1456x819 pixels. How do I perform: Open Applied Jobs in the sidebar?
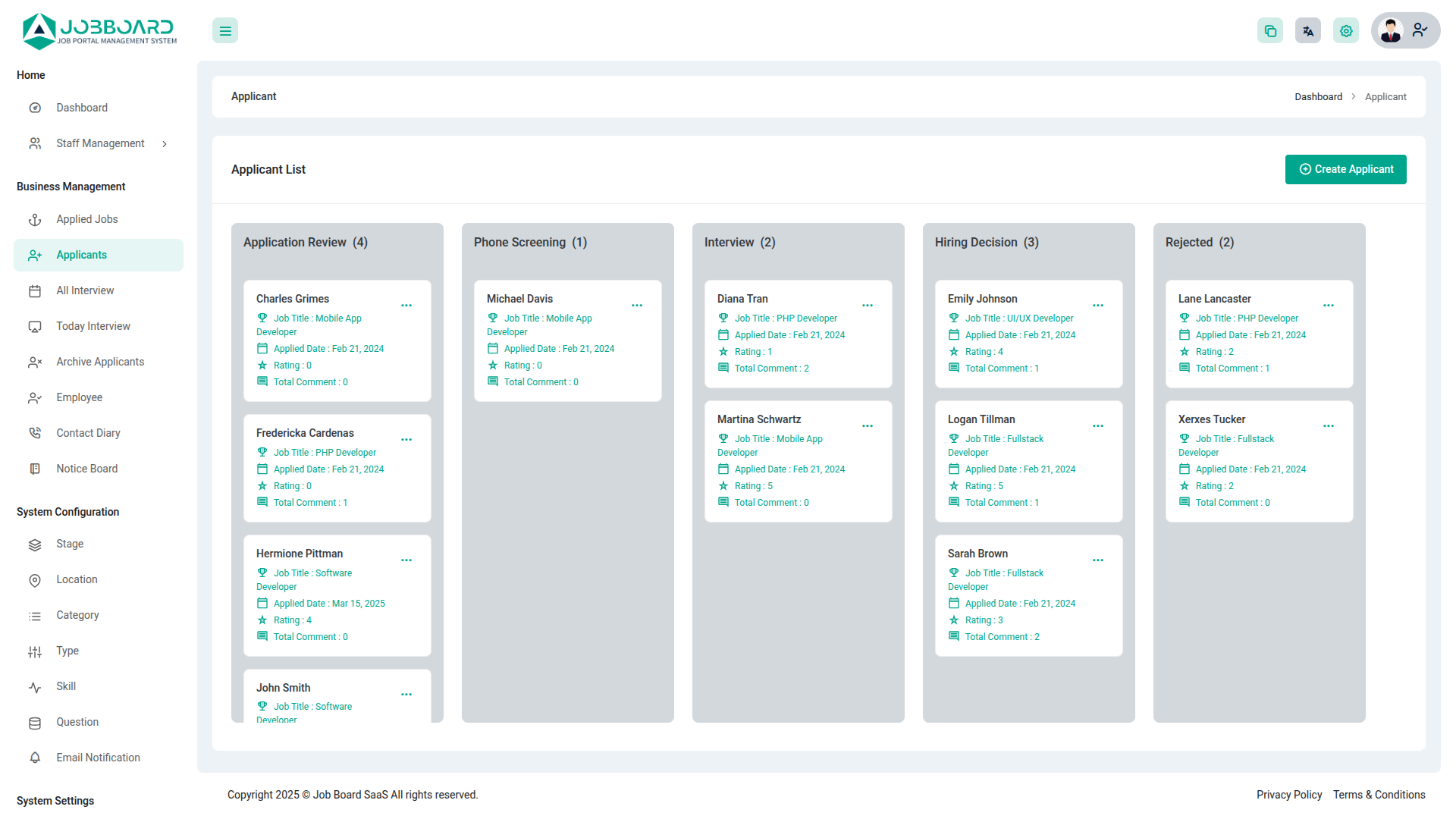coord(87,219)
